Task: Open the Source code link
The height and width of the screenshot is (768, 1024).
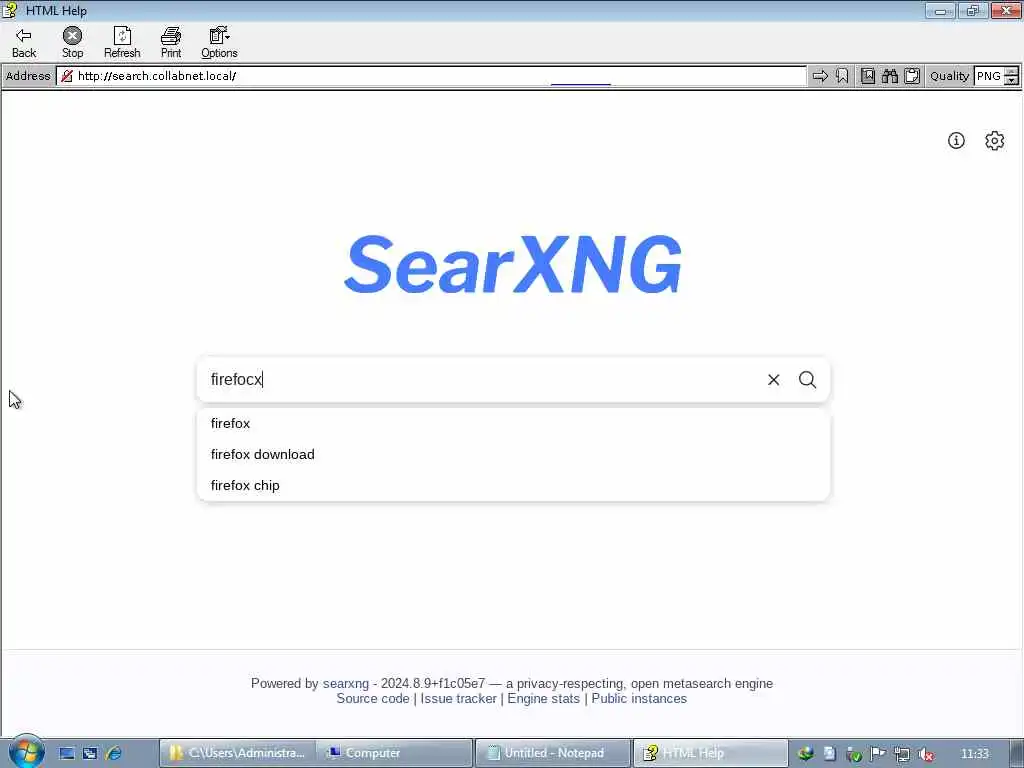Action: [x=372, y=698]
